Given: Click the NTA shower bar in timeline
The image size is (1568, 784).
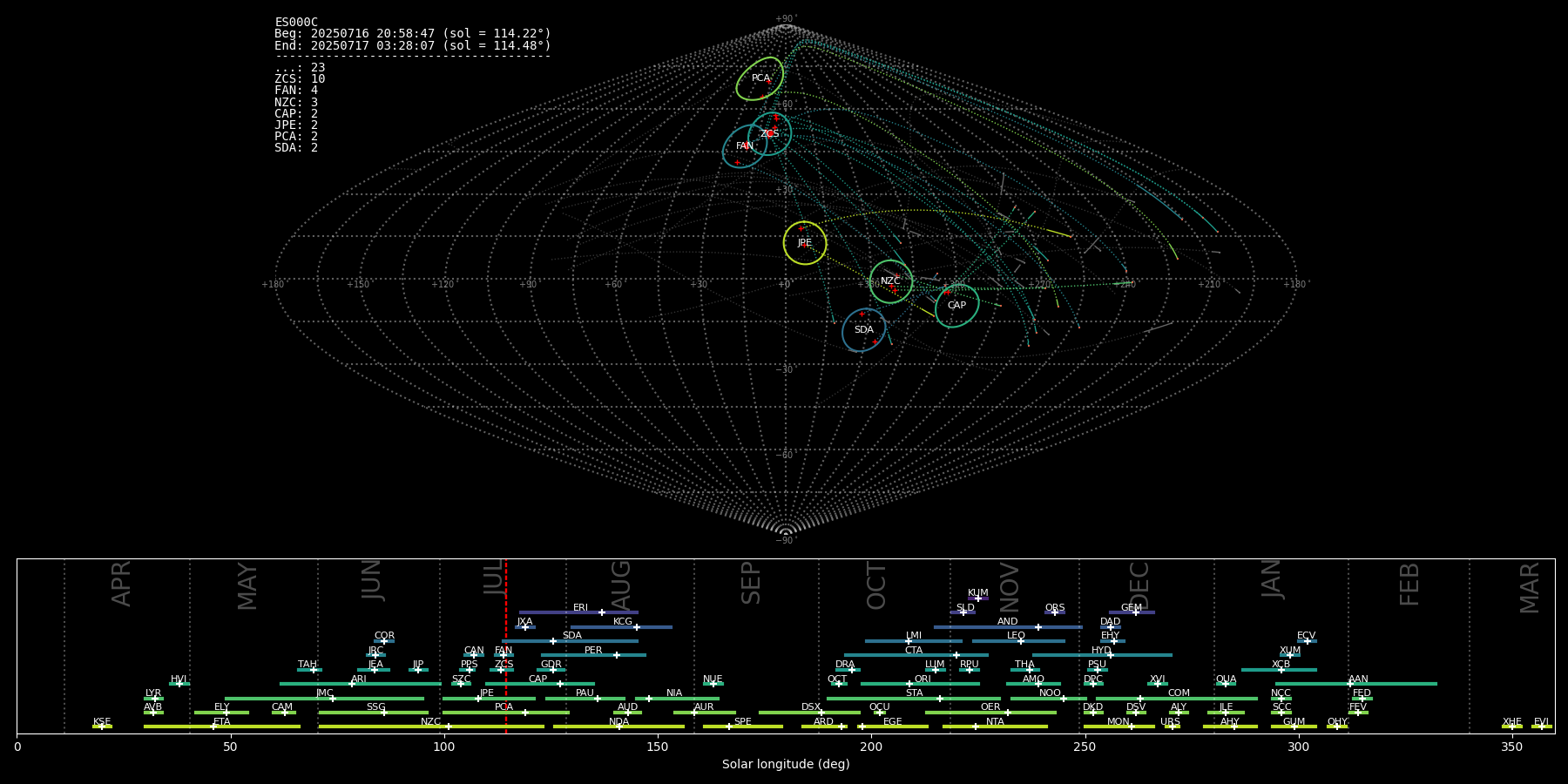Looking at the screenshot, I should click(995, 727).
